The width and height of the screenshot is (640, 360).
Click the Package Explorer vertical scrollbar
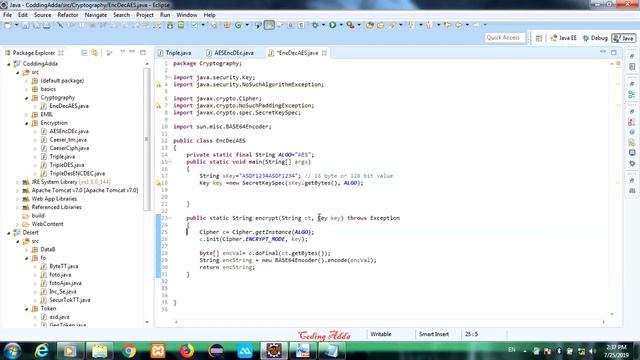point(147,139)
